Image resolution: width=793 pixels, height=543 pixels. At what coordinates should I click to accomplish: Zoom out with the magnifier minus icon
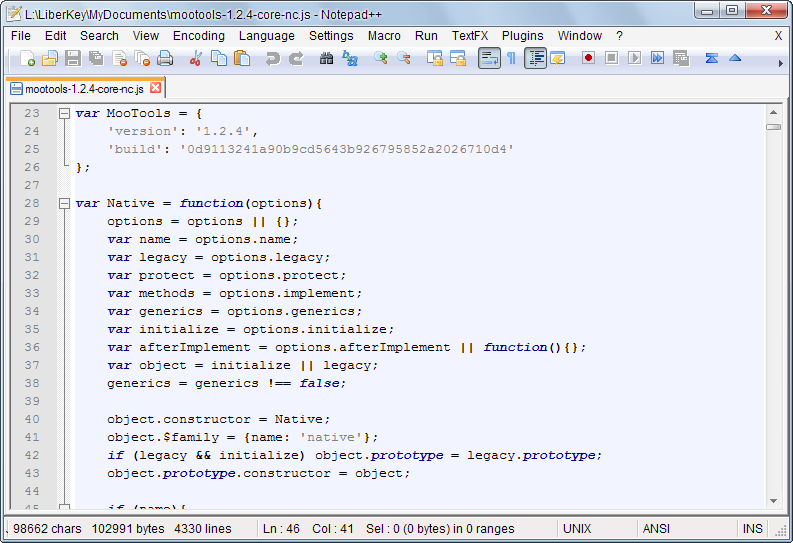[404, 59]
